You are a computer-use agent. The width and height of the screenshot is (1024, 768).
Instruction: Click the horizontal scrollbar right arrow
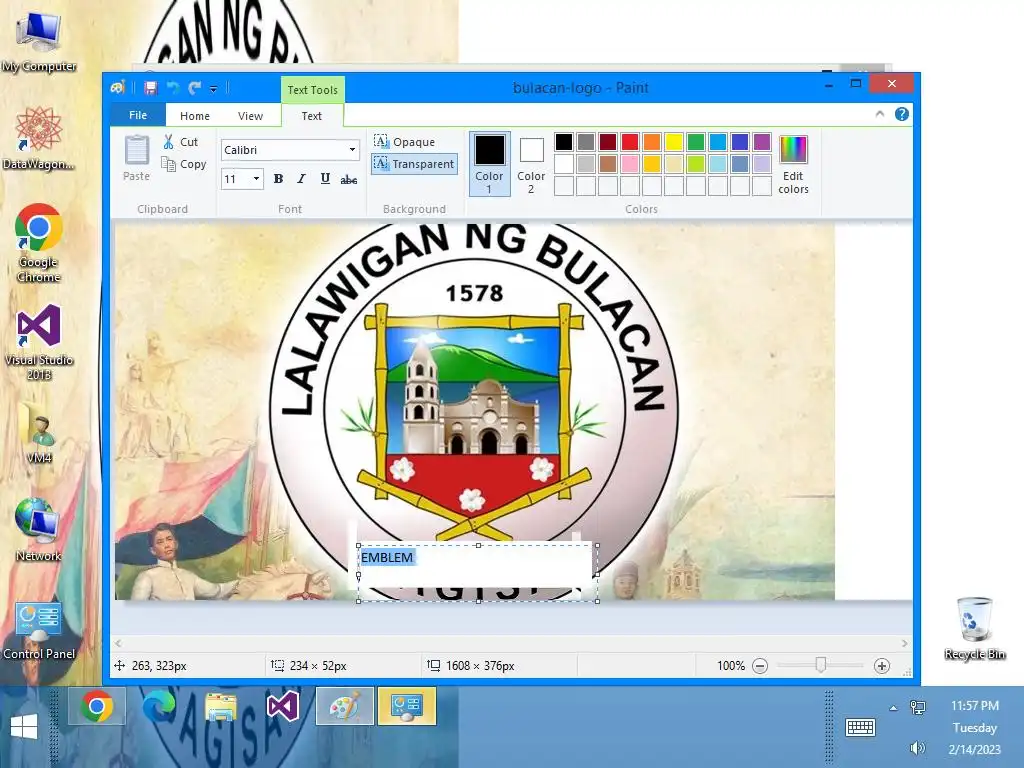pyautogui.click(x=904, y=644)
